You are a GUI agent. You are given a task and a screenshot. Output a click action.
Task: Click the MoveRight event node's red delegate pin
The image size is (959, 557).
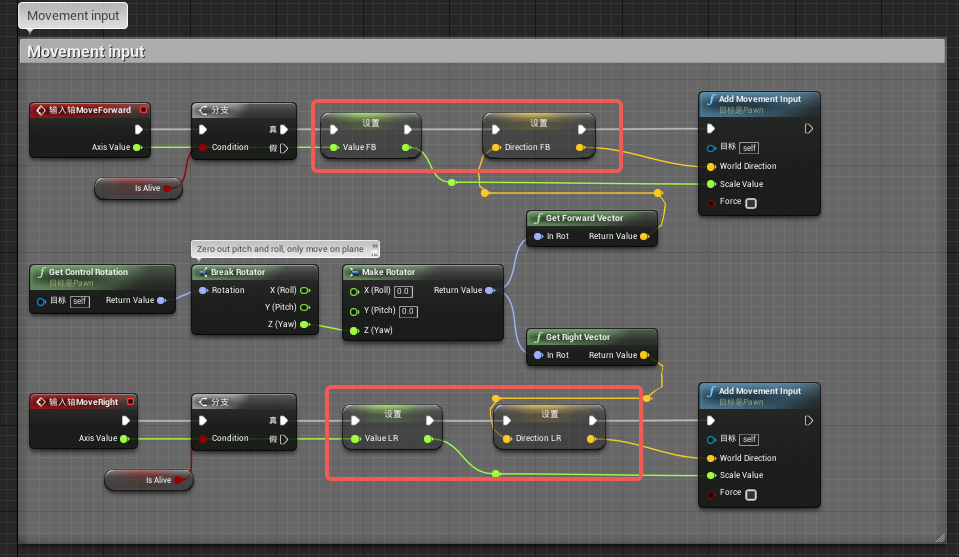tap(130, 402)
